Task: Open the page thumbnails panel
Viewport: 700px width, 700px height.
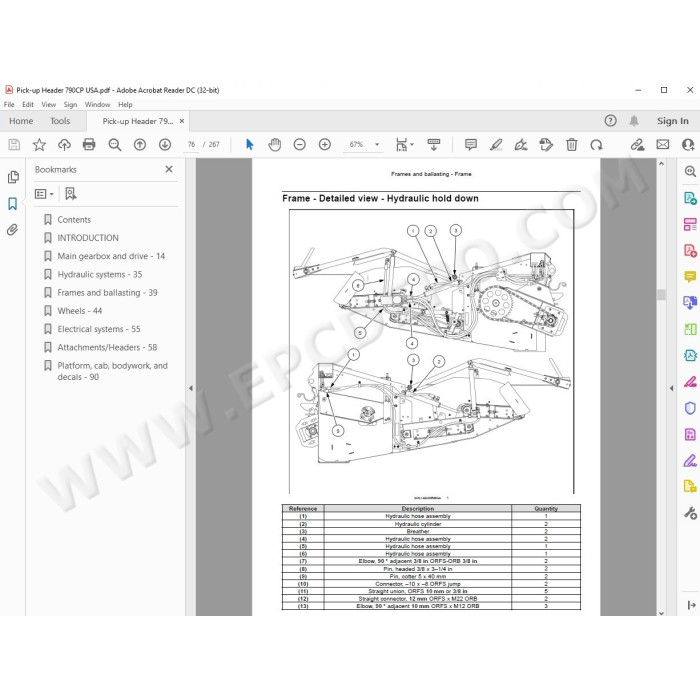Action: coord(13,177)
